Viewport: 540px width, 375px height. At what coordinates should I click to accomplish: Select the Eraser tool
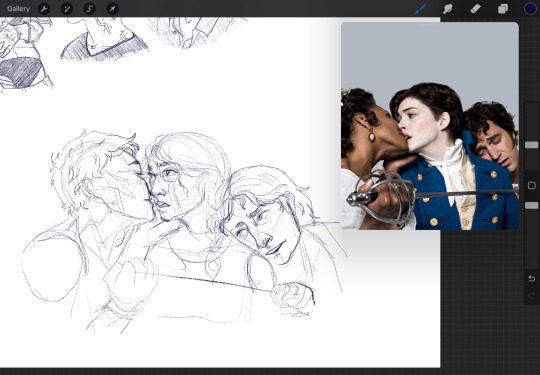click(x=475, y=9)
